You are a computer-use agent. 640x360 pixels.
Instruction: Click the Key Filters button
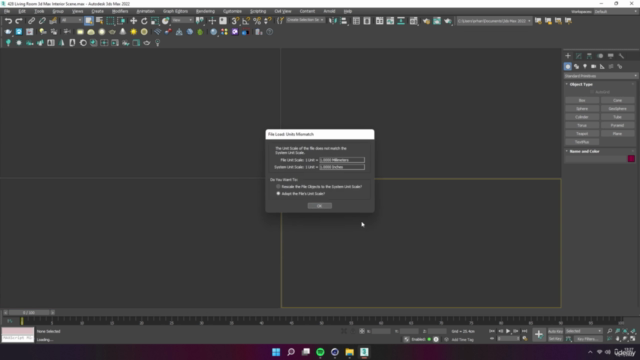click(588, 339)
